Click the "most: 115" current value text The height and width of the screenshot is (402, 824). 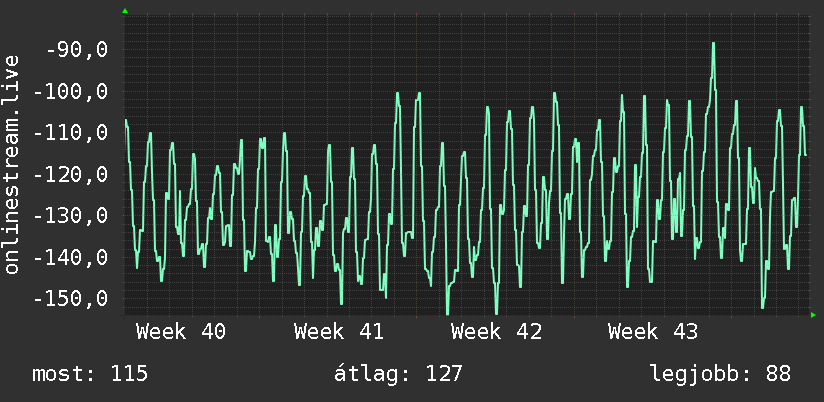90,374
